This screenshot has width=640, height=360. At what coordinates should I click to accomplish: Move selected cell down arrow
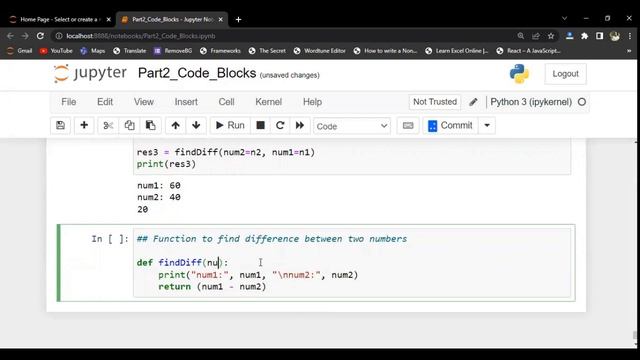[196, 125]
